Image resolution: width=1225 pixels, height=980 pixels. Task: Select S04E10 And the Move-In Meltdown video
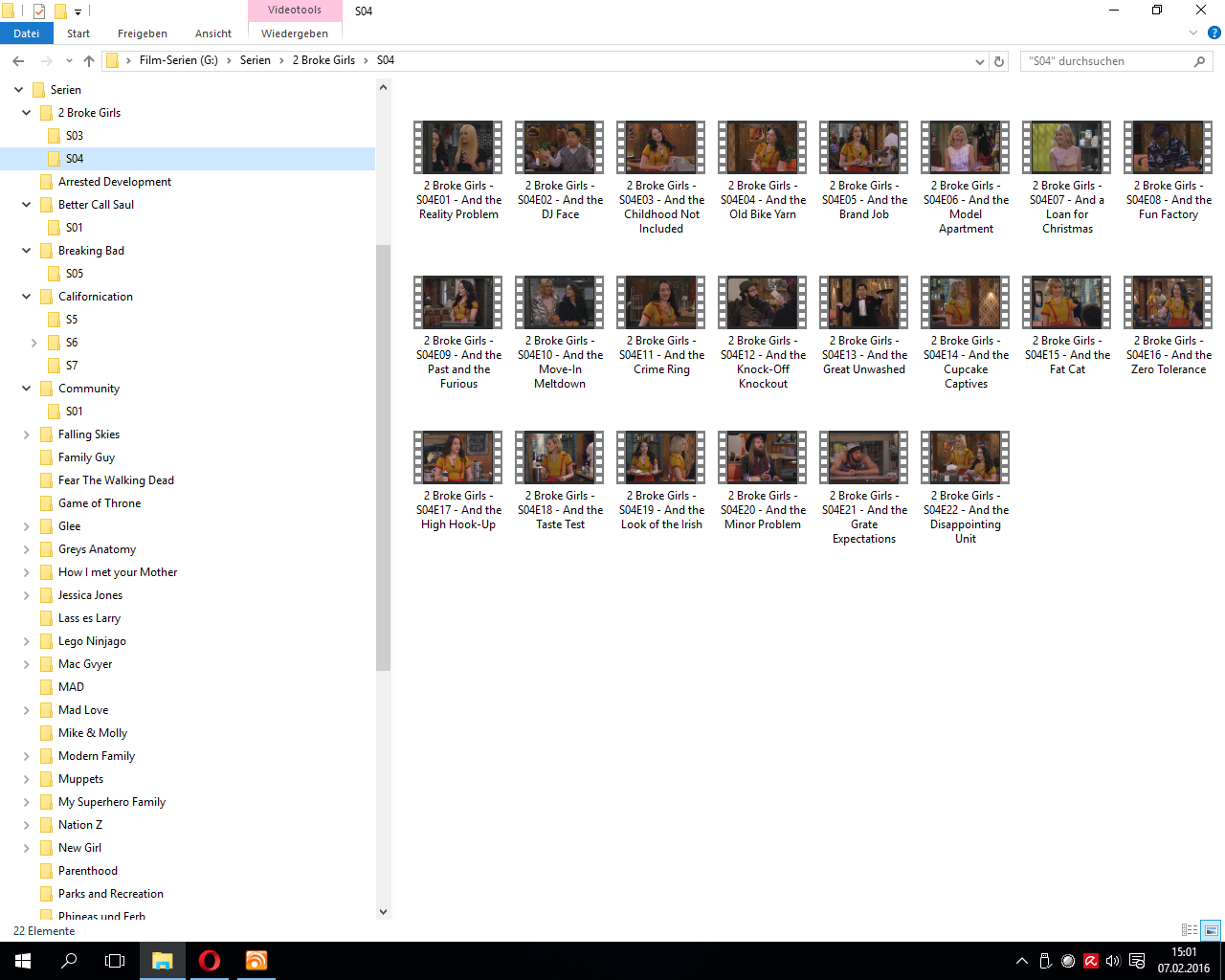coord(560,333)
